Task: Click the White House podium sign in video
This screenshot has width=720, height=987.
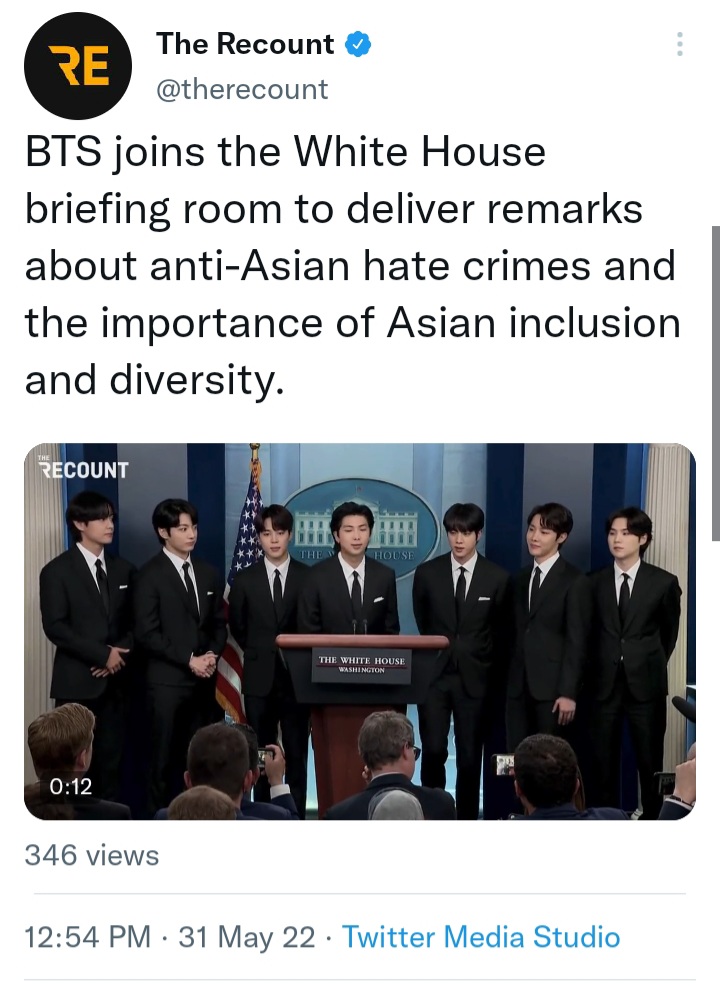Action: pyautogui.click(x=361, y=665)
